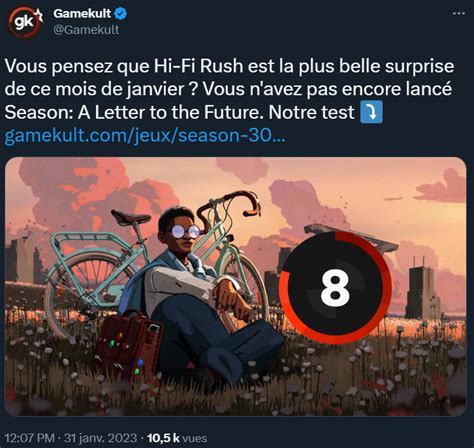Image resolution: width=474 pixels, height=448 pixels.
Task: Open the Gamekult profile avatar
Action: [25, 22]
